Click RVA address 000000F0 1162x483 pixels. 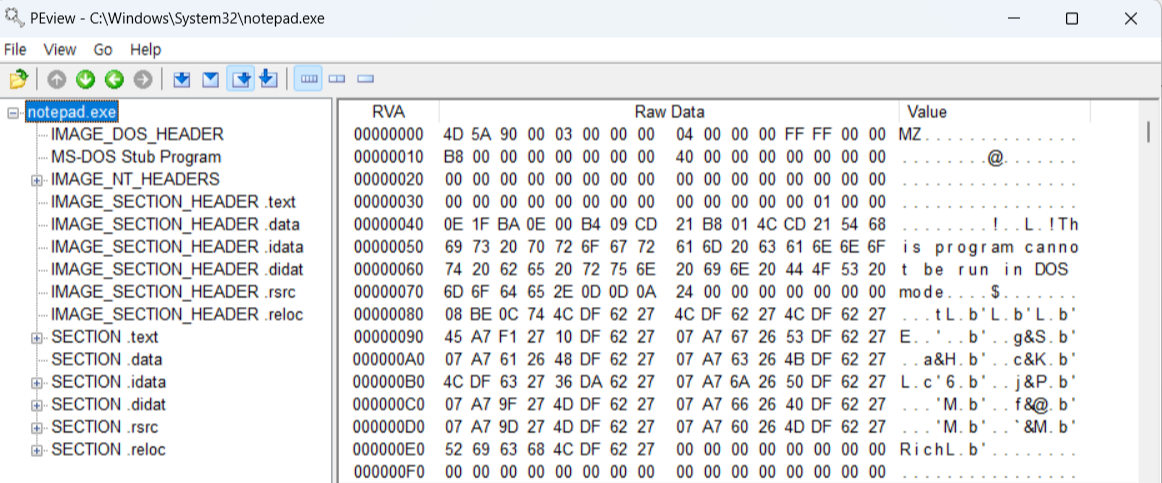[388, 472]
